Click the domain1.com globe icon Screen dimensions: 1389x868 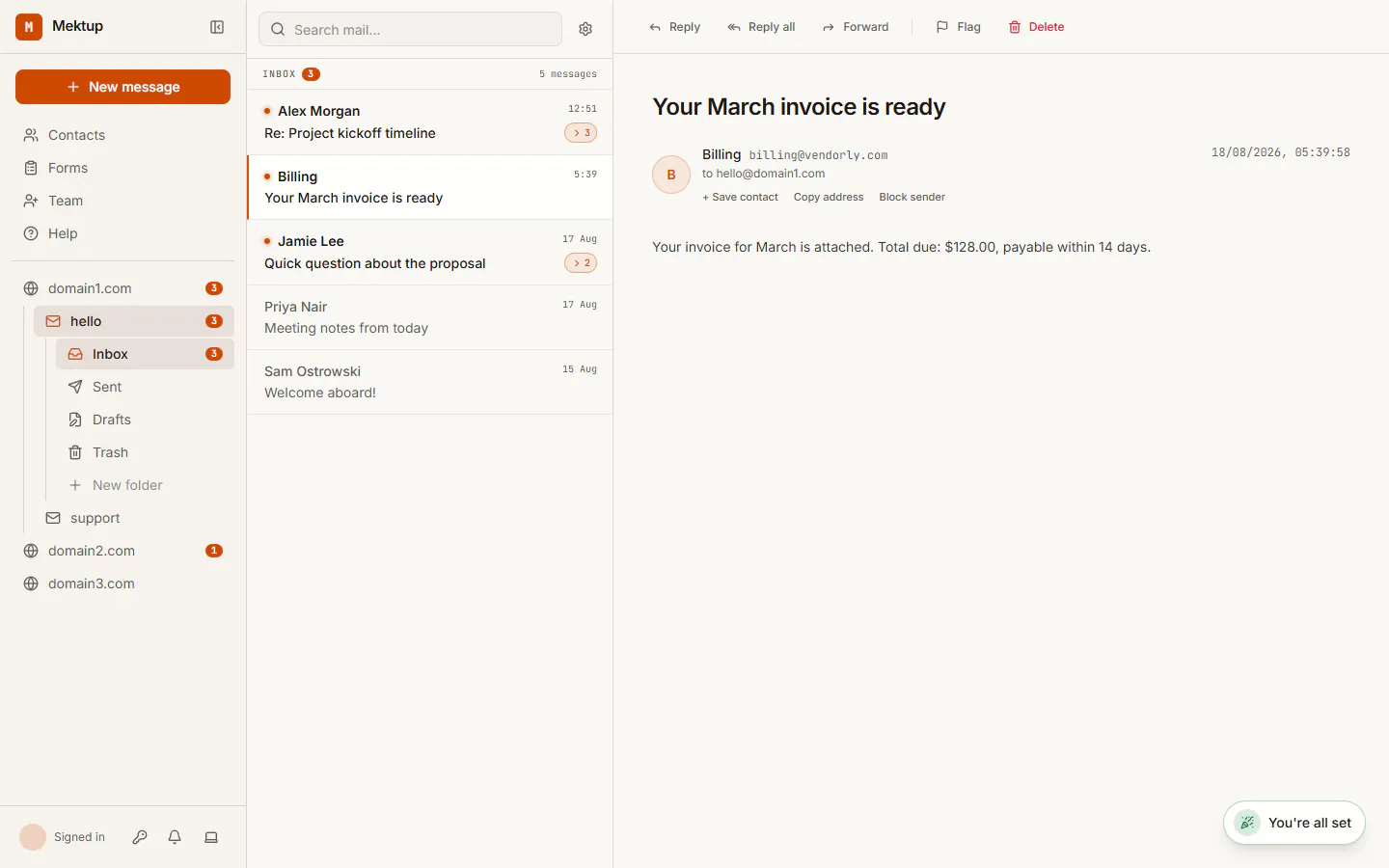[31, 288]
